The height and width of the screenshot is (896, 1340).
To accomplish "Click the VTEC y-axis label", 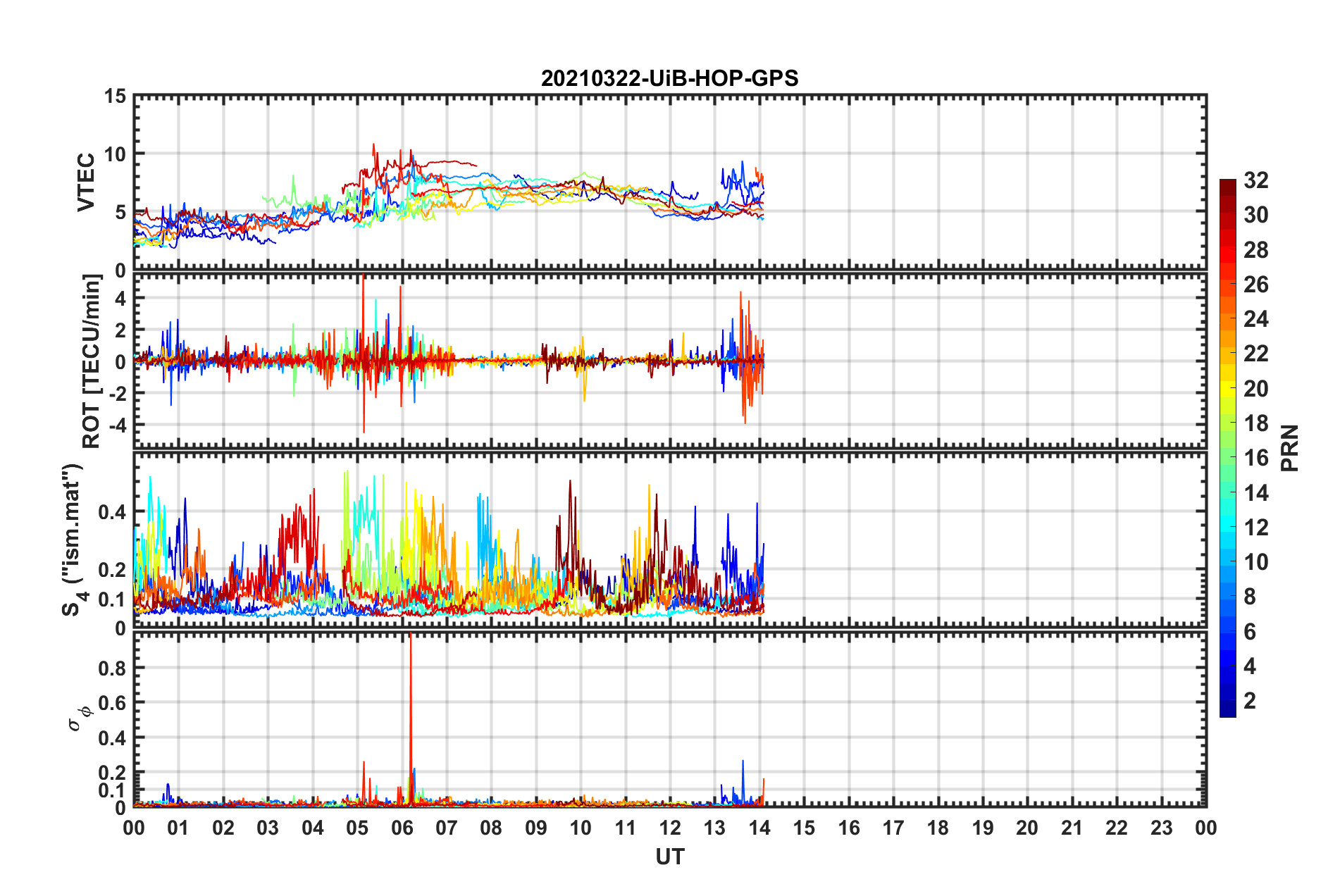I will point(86,182).
